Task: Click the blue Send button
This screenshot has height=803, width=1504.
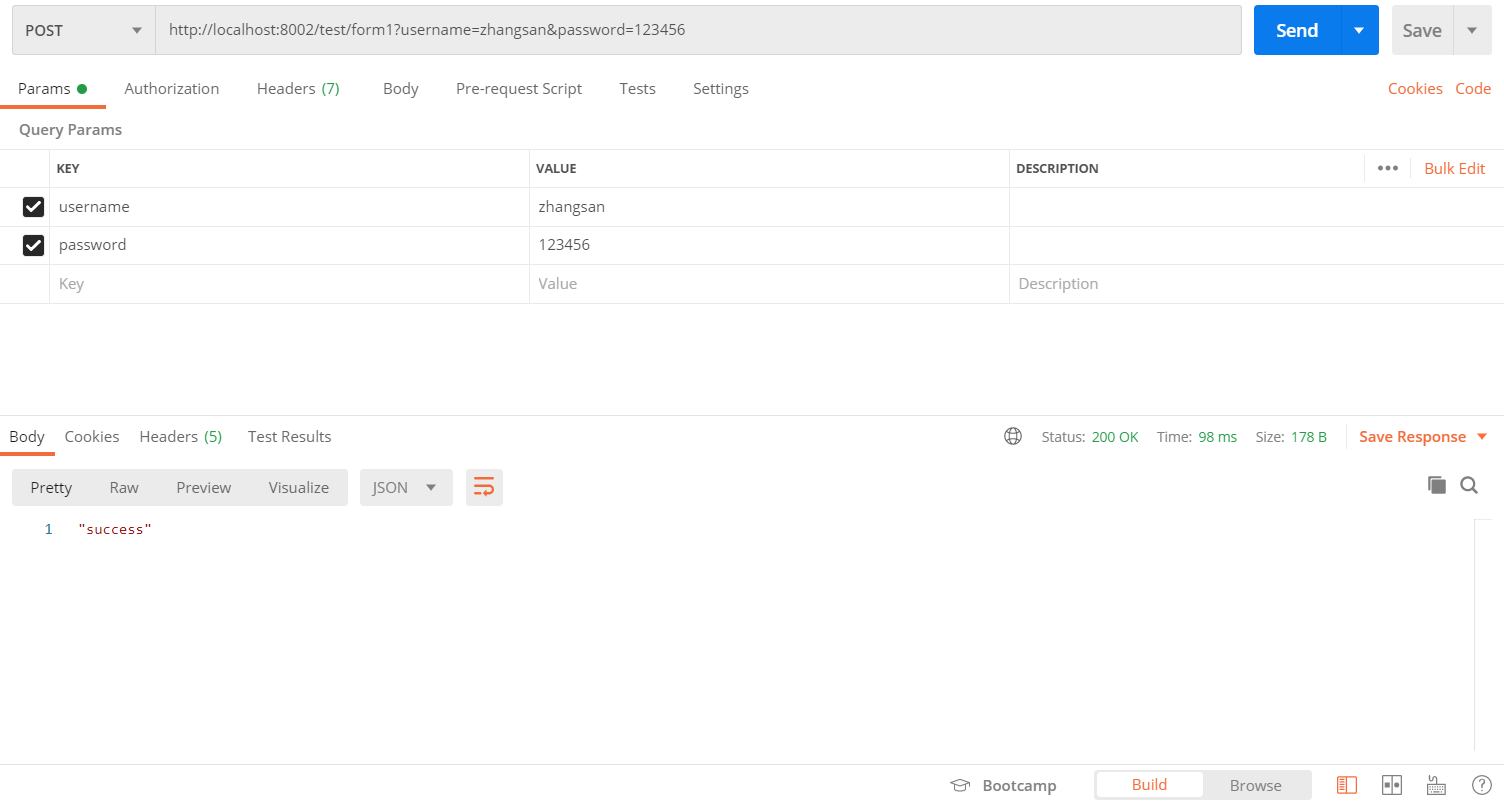Action: pos(1297,30)
